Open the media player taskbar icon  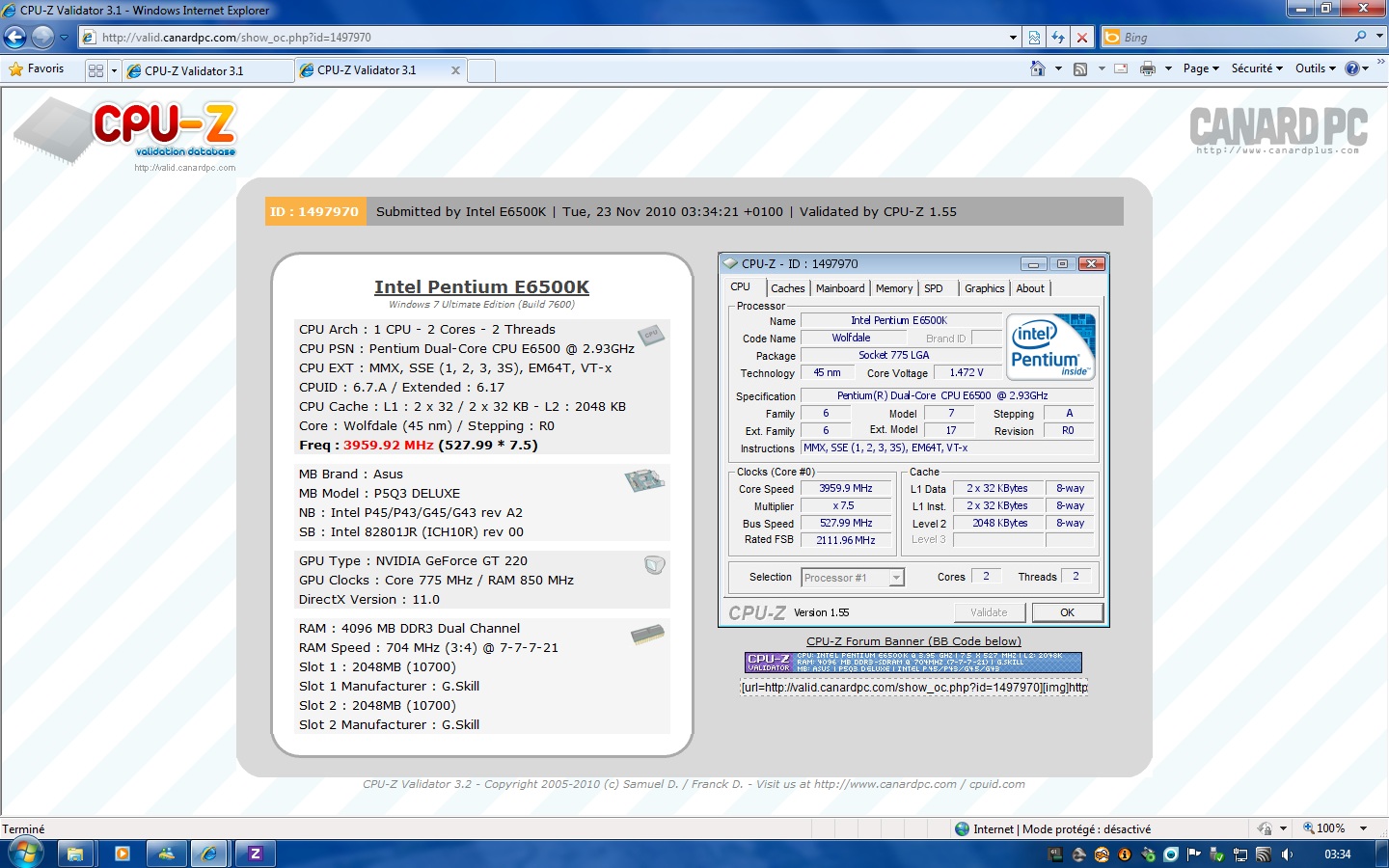pos(122,854)
